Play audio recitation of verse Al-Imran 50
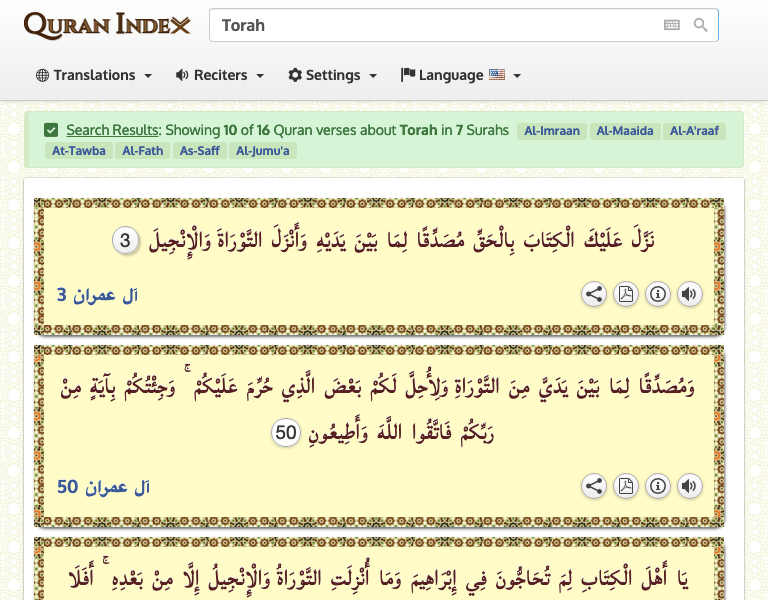 pos(689,486)
